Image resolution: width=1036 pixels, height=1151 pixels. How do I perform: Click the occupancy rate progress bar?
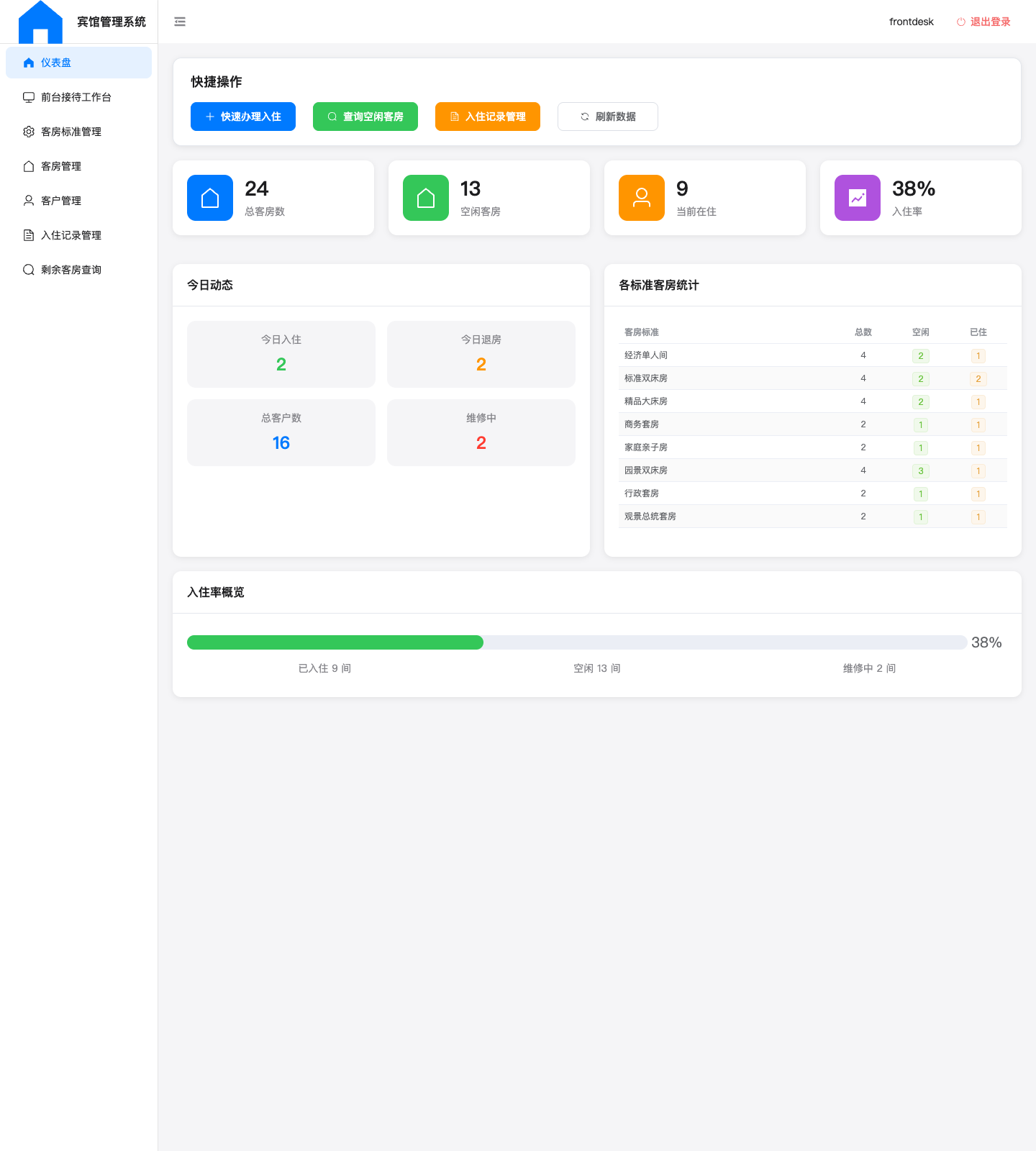click(x=577, y=642)
